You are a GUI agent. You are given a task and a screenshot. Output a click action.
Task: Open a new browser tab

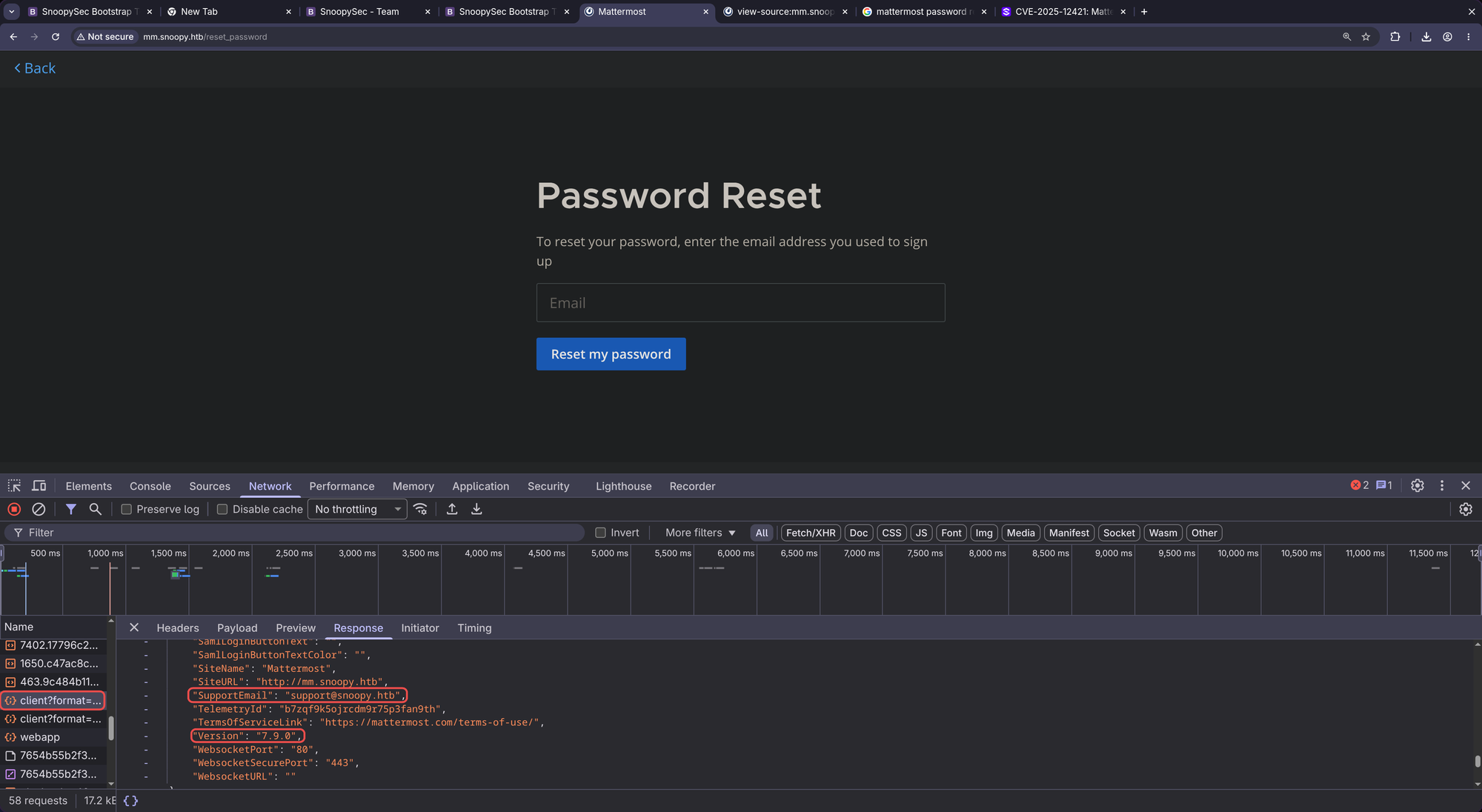(x=1144, y=12)
